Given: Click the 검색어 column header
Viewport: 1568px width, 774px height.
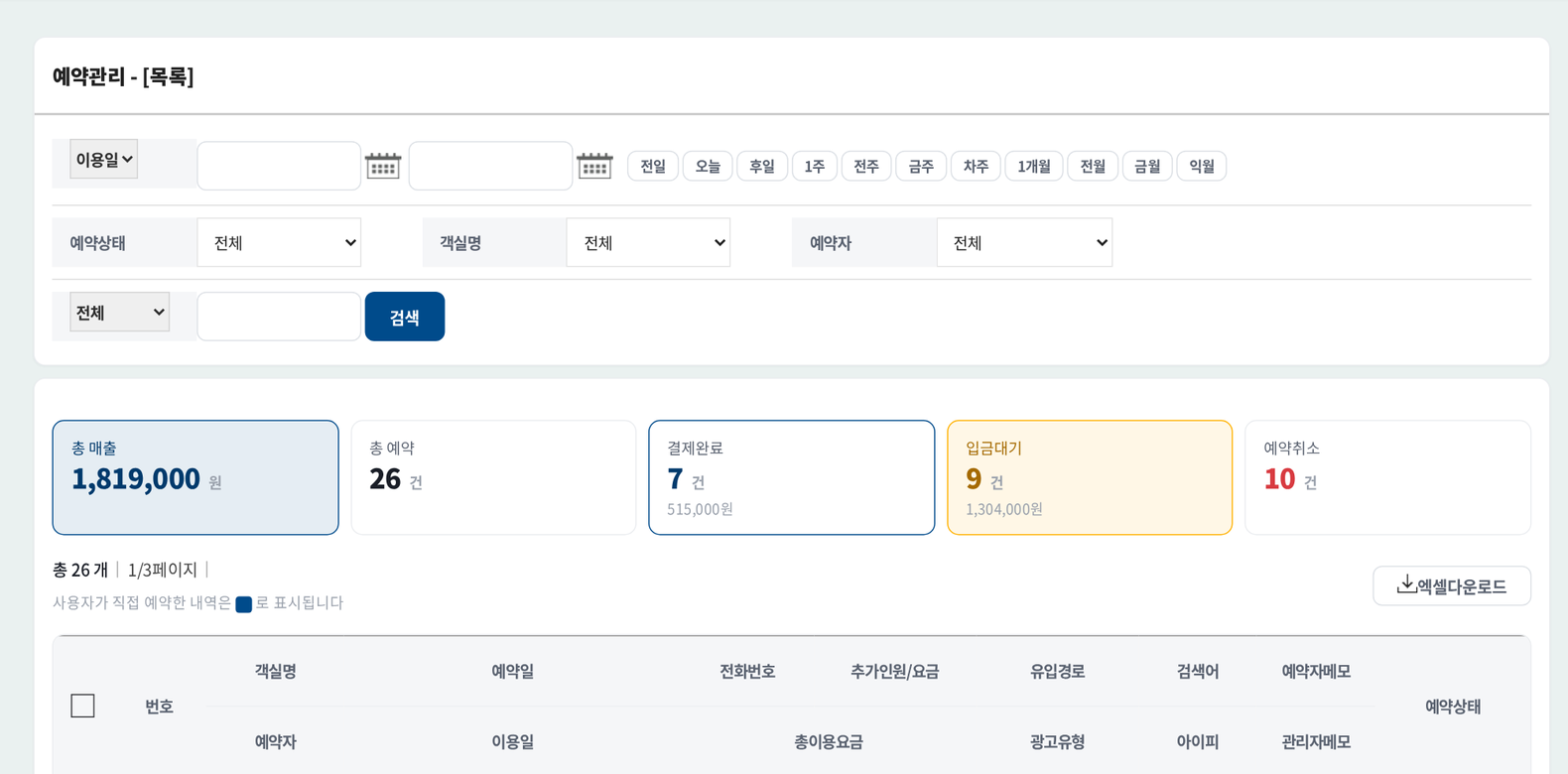Looking at the screenshot, I should [1198, 671].
